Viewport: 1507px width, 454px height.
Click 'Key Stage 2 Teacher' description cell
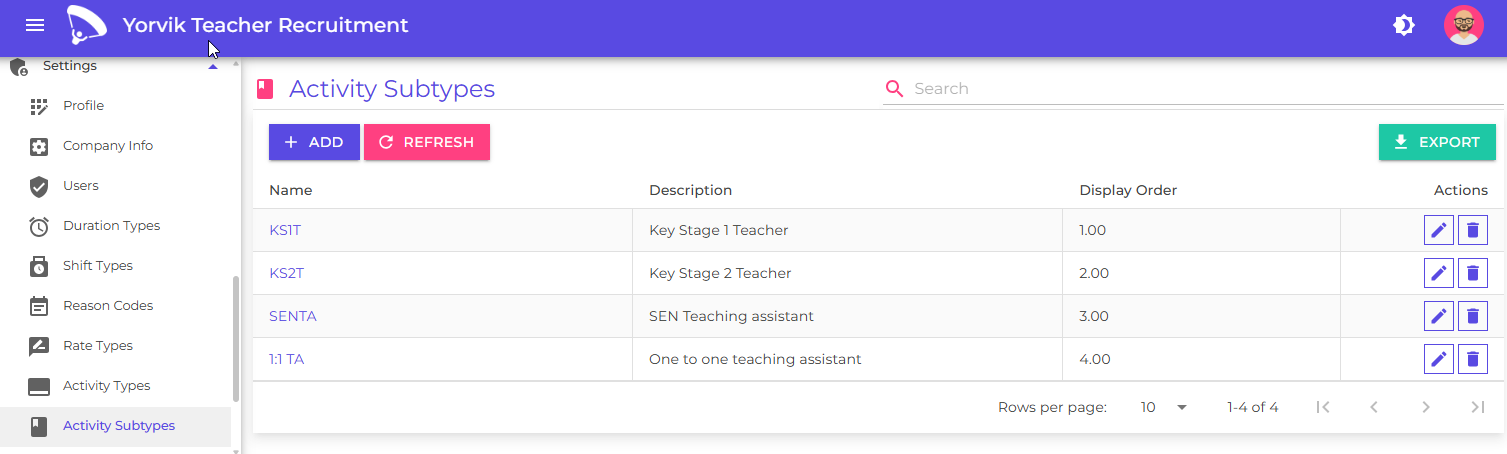(720, 273)
